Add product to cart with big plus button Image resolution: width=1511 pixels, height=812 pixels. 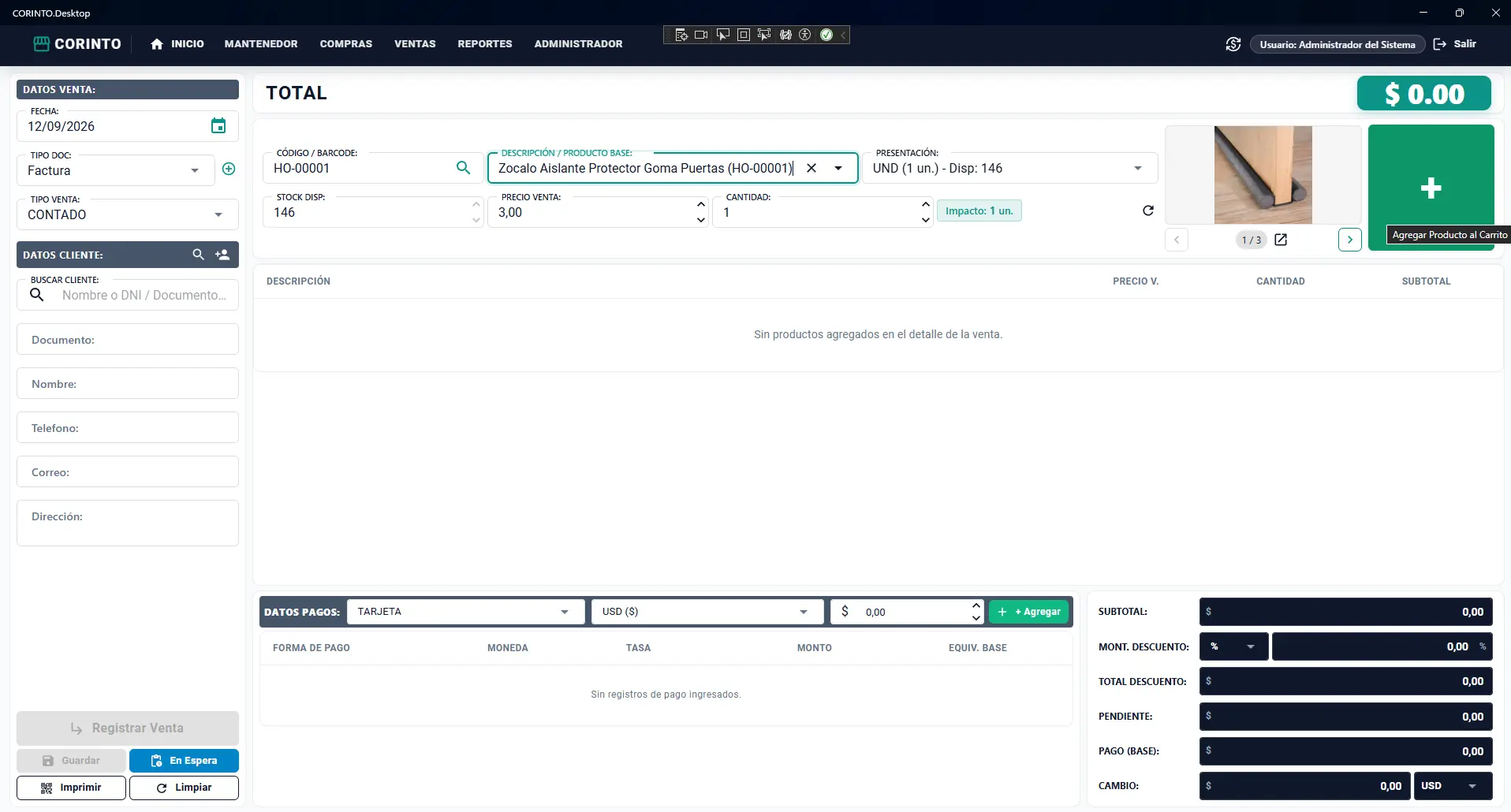[x=1431, y=188]
